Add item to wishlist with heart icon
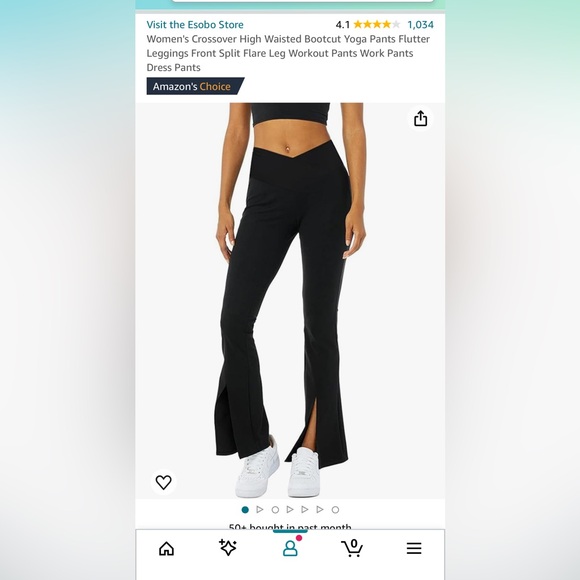Viewport: 580px width, 580px height. pyautogui.click(x=163, y=482)
